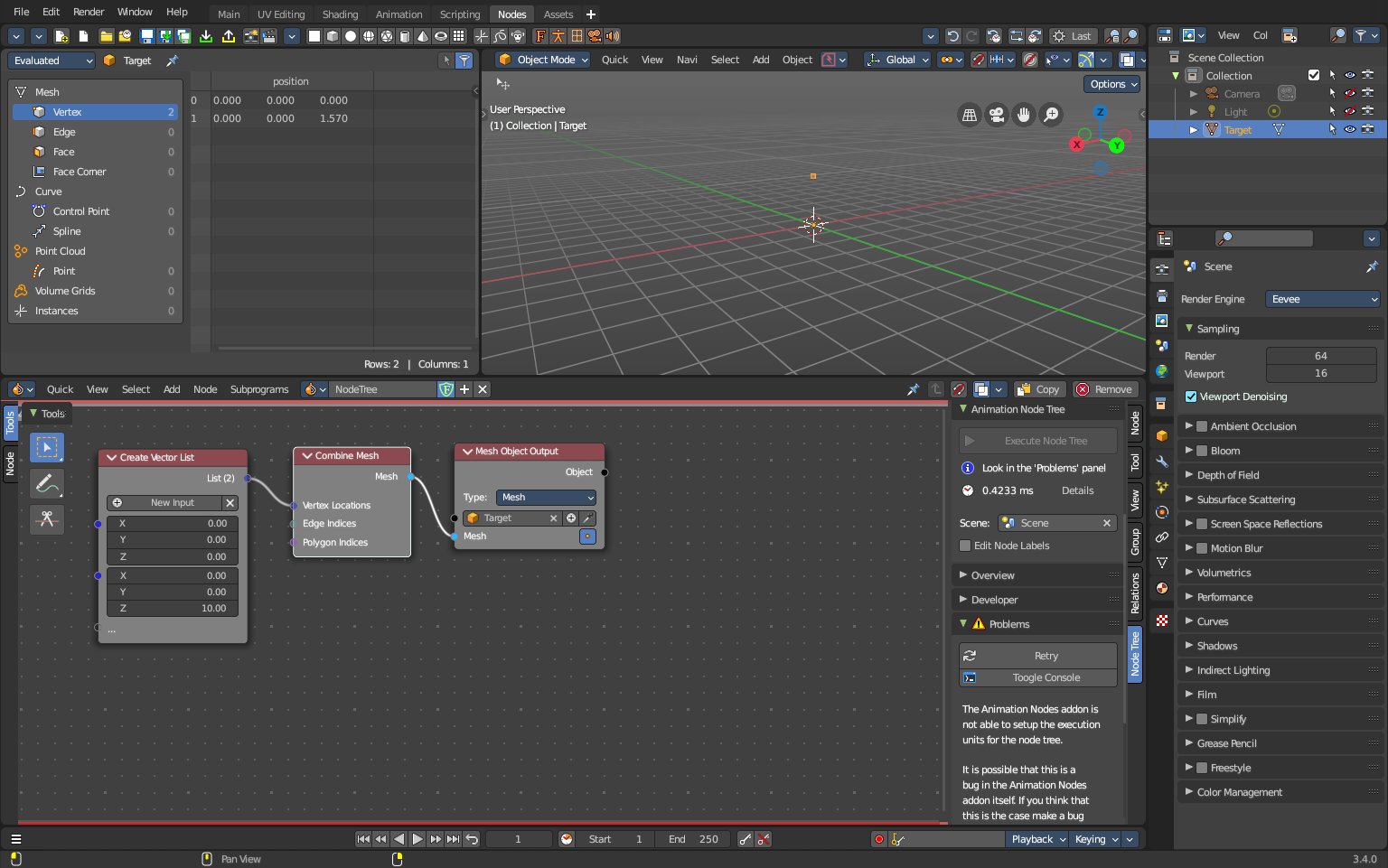
Task: Select the Edge domain in the Spreadsheet editor
Action: (64, 131)
